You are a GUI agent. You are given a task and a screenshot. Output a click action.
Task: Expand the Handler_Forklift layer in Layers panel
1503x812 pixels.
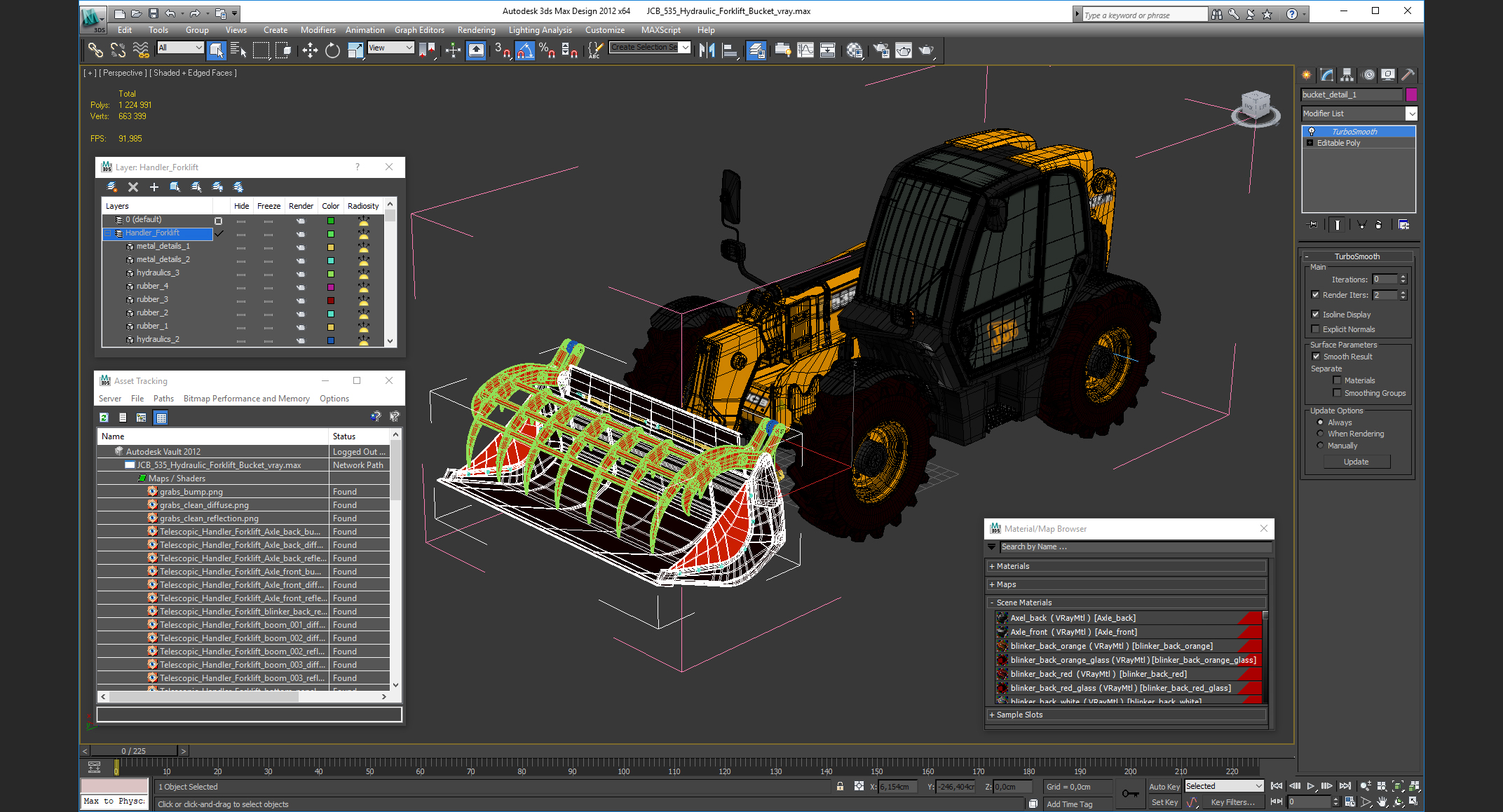[107, 233]
